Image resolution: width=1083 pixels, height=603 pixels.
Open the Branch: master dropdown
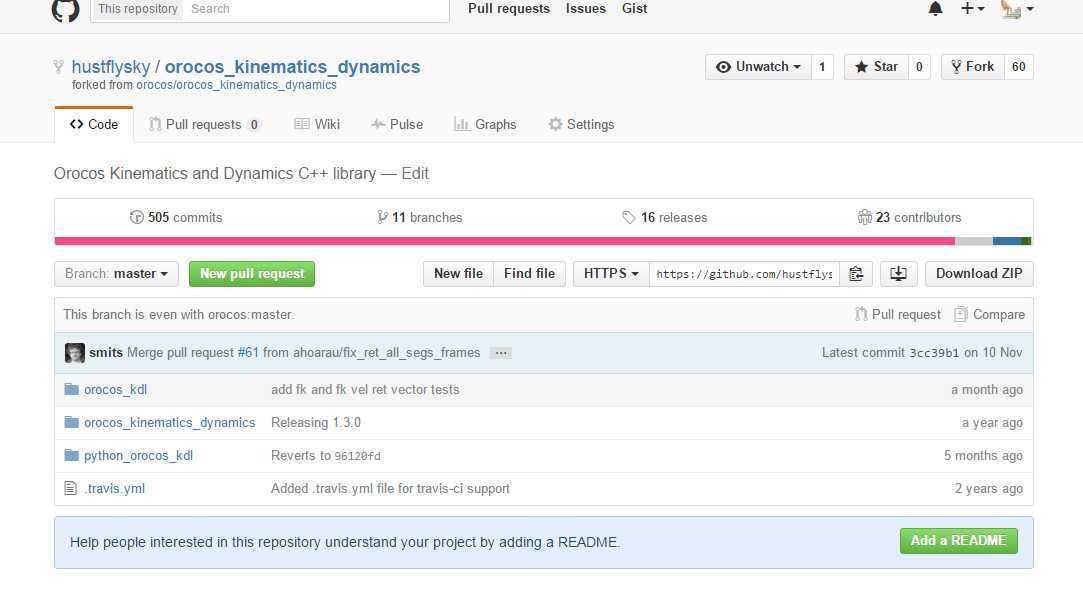(116, 274)
